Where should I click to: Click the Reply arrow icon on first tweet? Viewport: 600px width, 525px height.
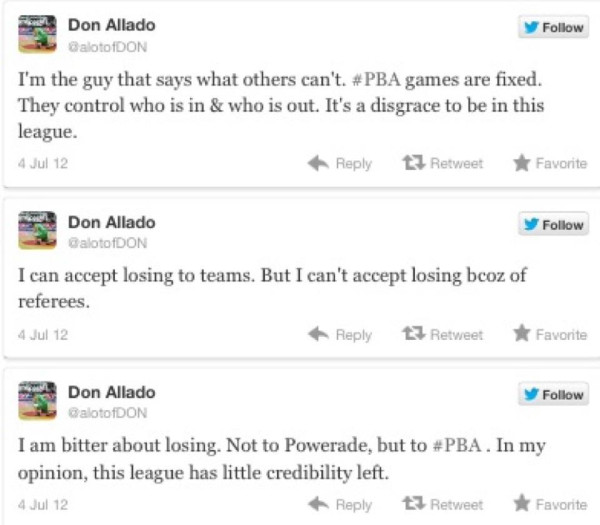click(x=318, y=163)
